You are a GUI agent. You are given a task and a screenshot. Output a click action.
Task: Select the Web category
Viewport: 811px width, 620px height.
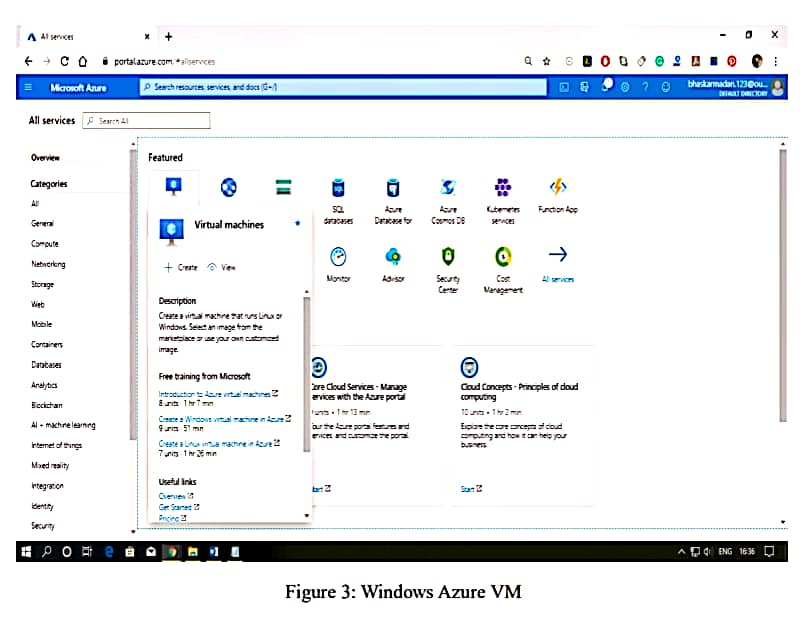click(37, 304)
